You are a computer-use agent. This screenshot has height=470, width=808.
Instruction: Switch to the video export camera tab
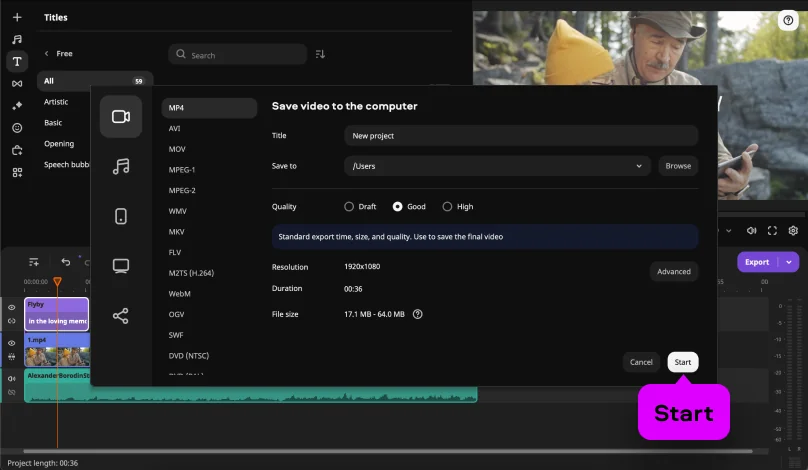point(121,116)
